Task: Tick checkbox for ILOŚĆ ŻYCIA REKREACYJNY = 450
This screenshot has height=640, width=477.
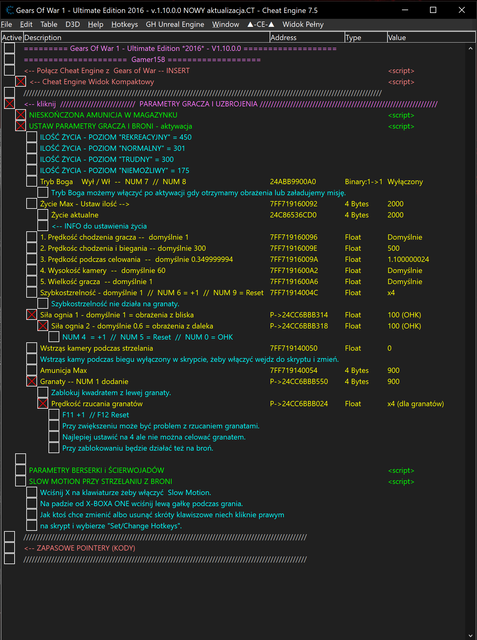Action: coord(31,137)
